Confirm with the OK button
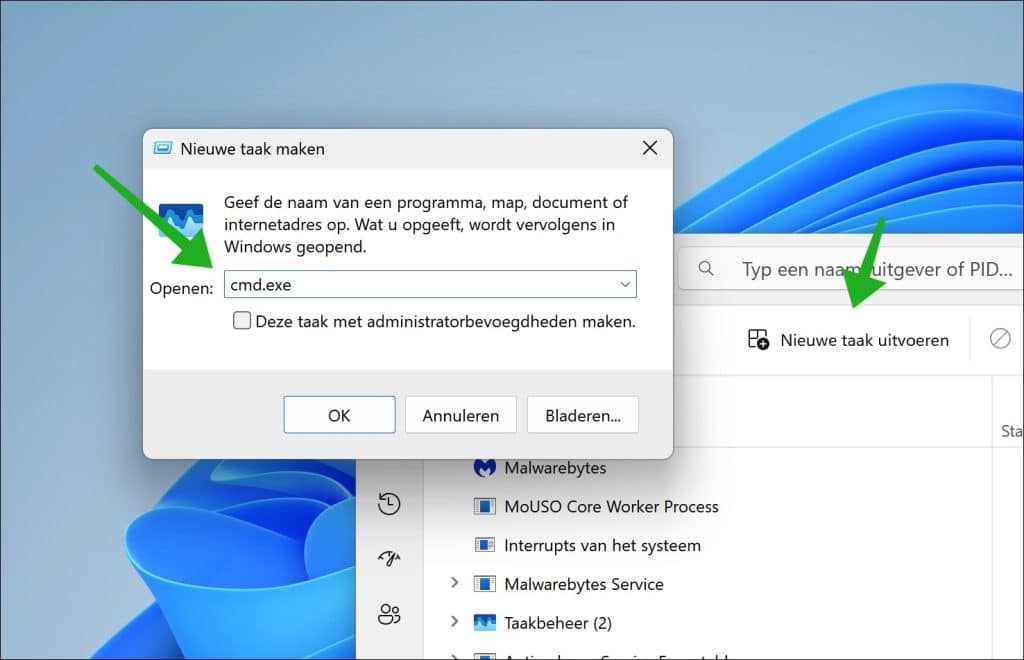Image resolution: width=1024 pixels, height=660 pixels. pos(339,414)
